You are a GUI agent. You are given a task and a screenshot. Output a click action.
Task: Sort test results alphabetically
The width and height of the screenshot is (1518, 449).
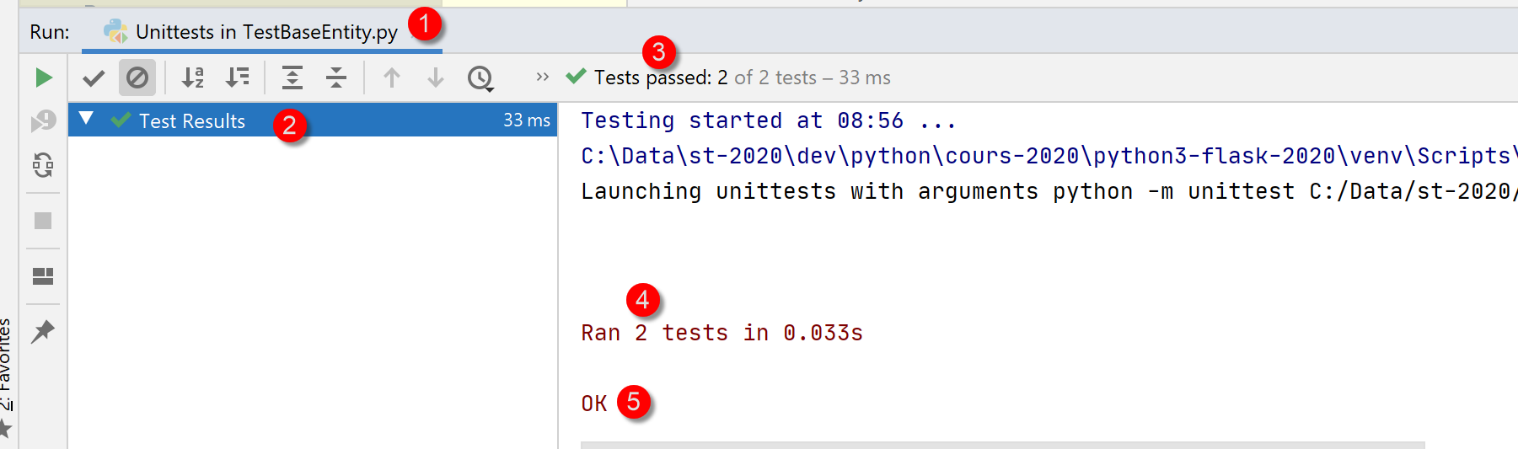click(193, 77)
